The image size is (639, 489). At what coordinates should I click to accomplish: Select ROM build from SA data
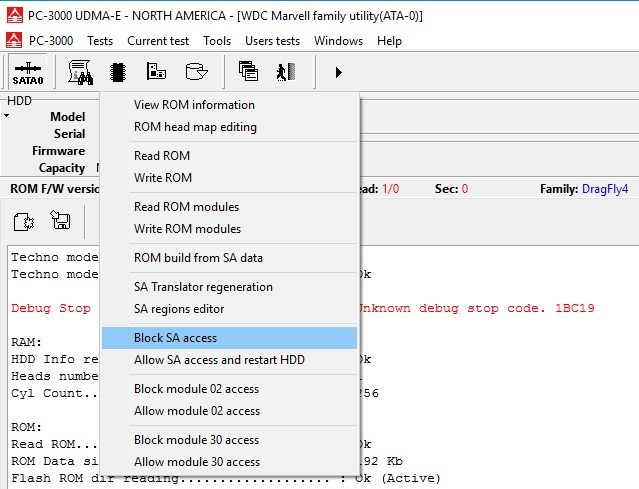[x=229, y=258]
